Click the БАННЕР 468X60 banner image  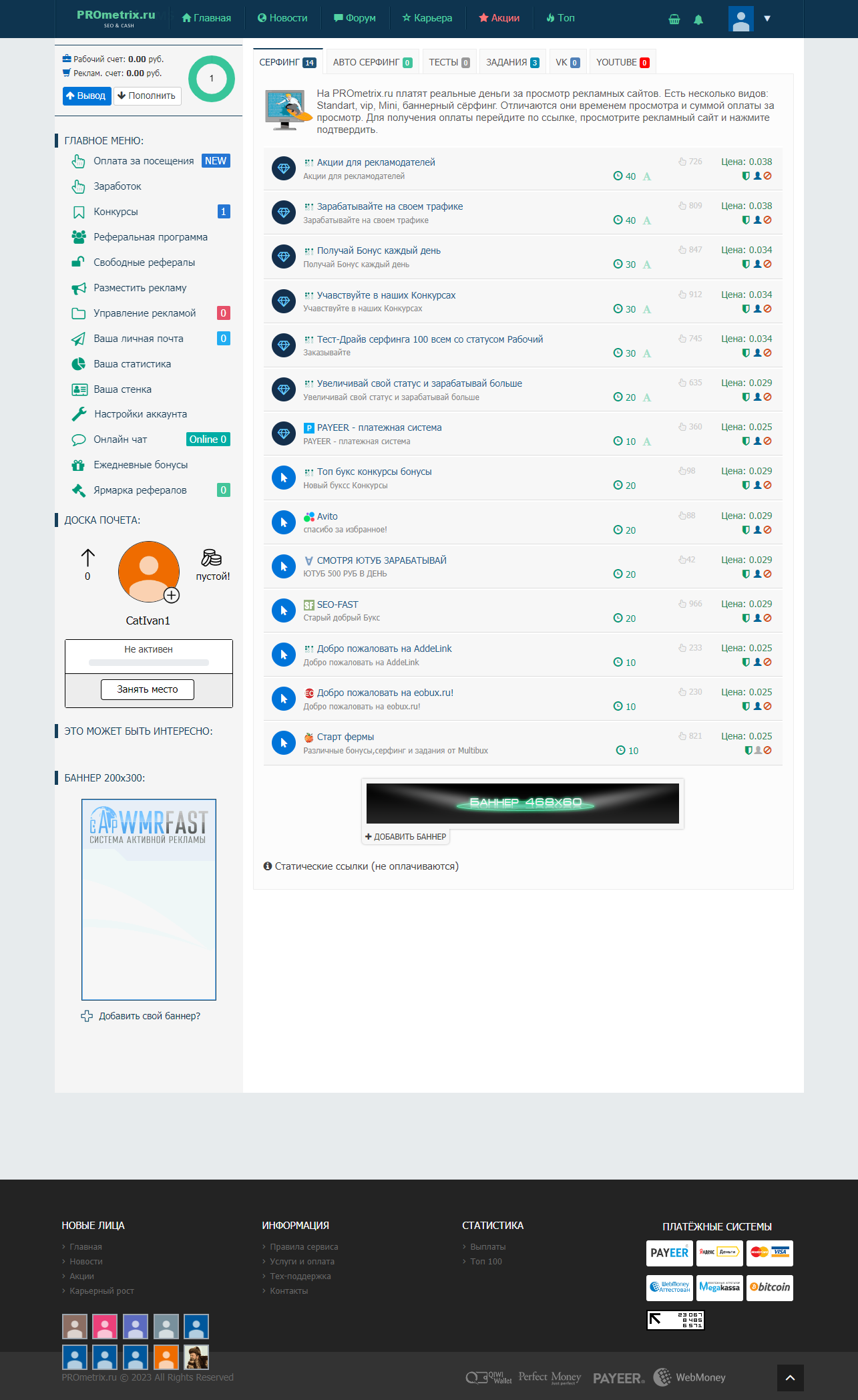(x=523, y=803)
